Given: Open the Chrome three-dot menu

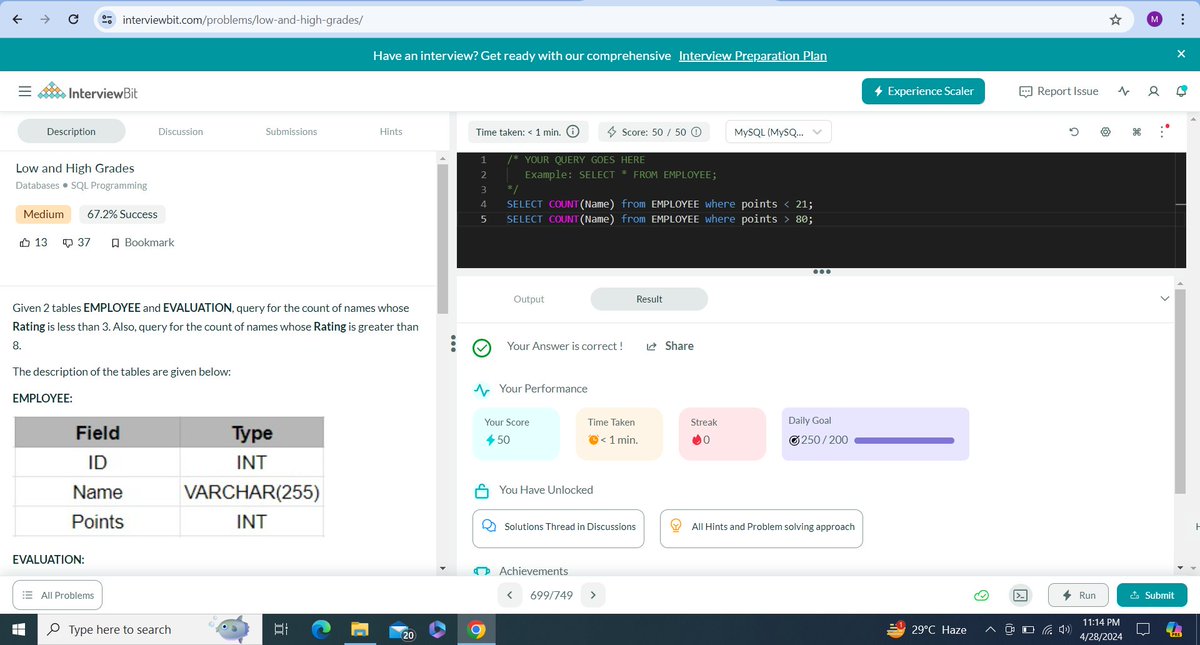Looking at the screenshot, I should [x=1181, y=19].
